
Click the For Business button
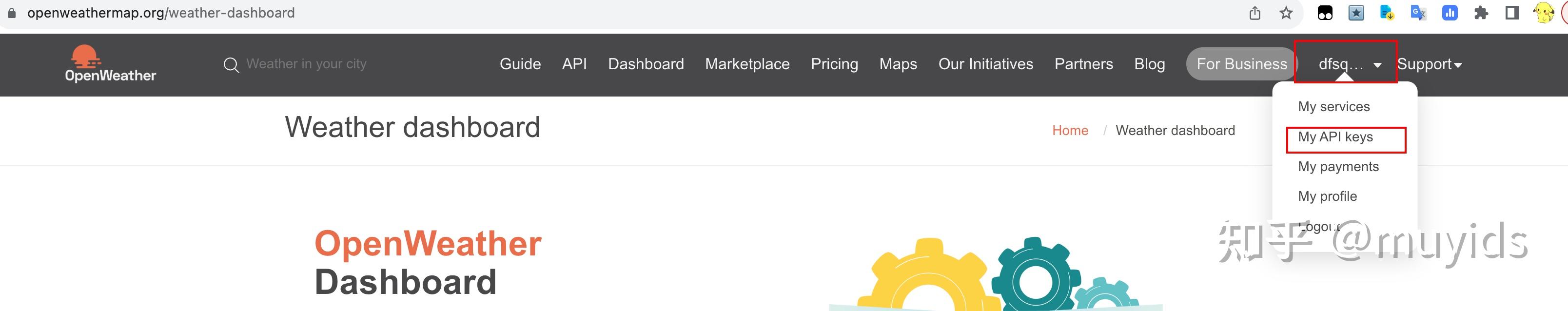[1241, 64]
